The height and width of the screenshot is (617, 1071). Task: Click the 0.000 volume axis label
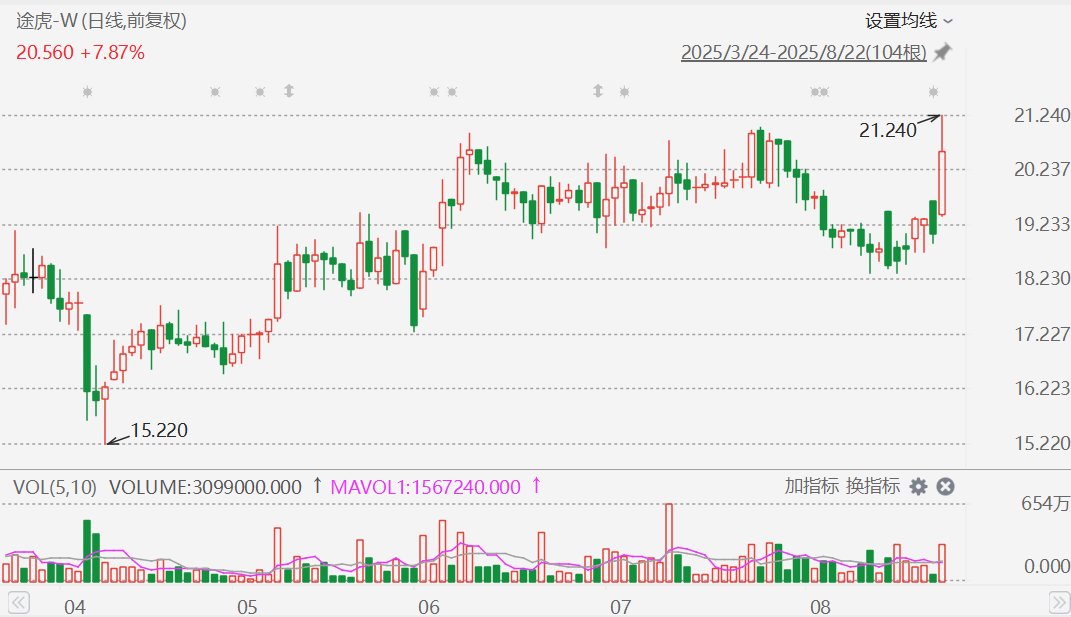1046,566
